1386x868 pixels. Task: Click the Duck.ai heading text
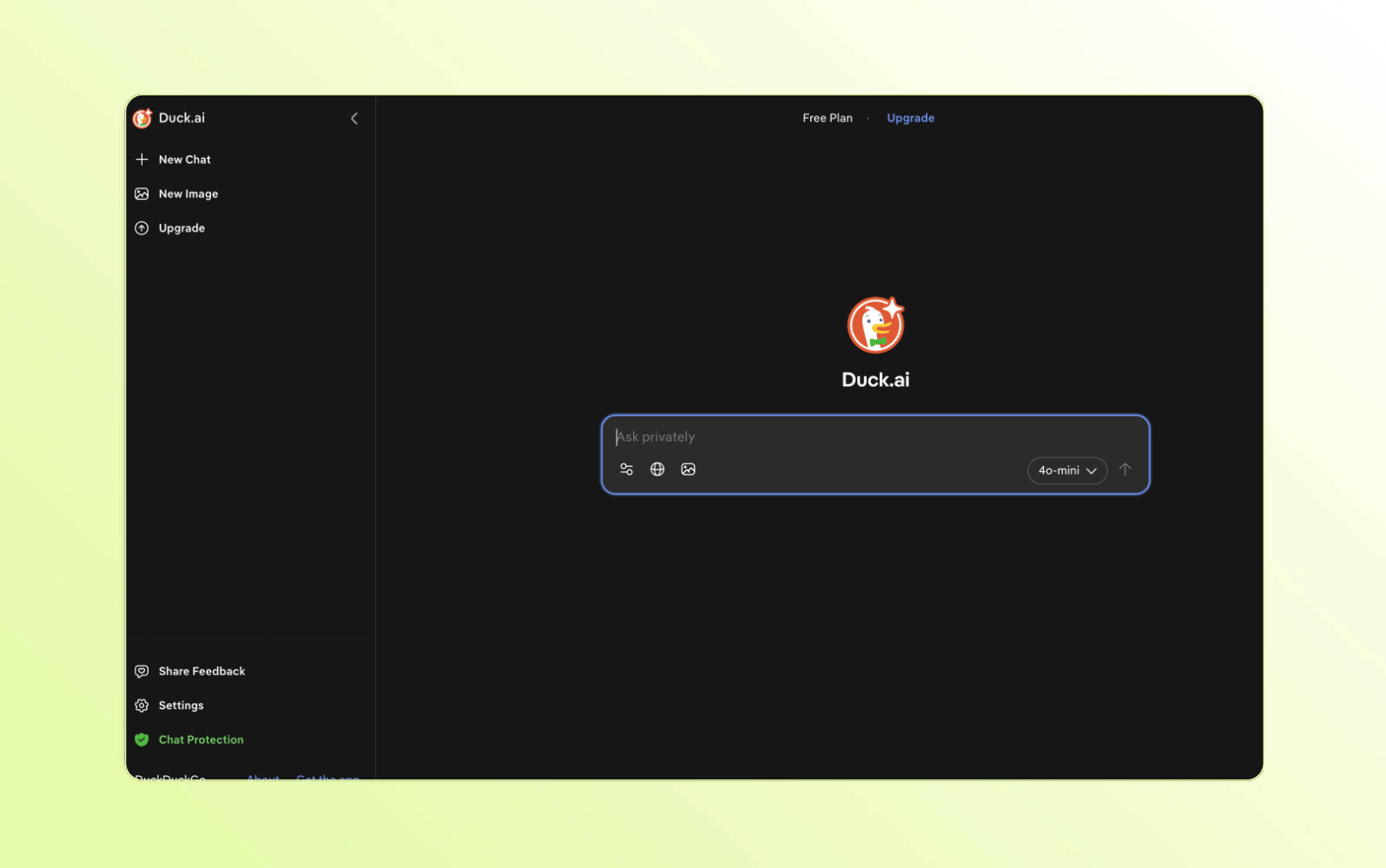[875, 379]
